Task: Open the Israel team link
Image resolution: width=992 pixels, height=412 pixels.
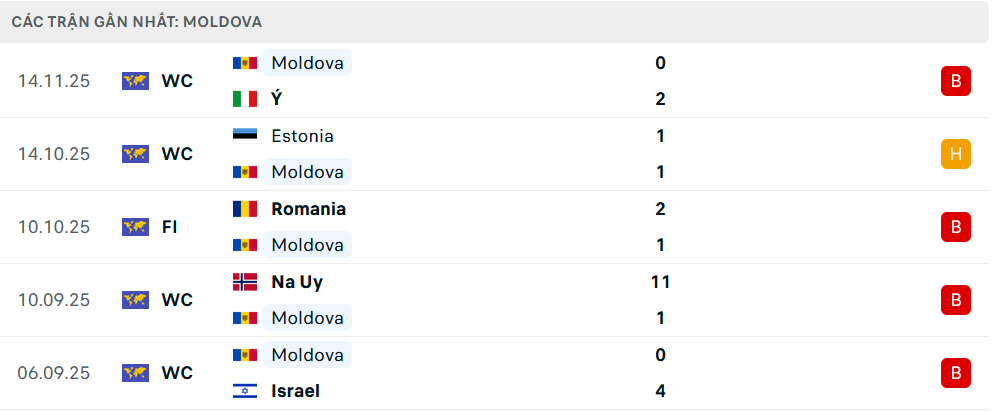Action: [x=296, y=391]
